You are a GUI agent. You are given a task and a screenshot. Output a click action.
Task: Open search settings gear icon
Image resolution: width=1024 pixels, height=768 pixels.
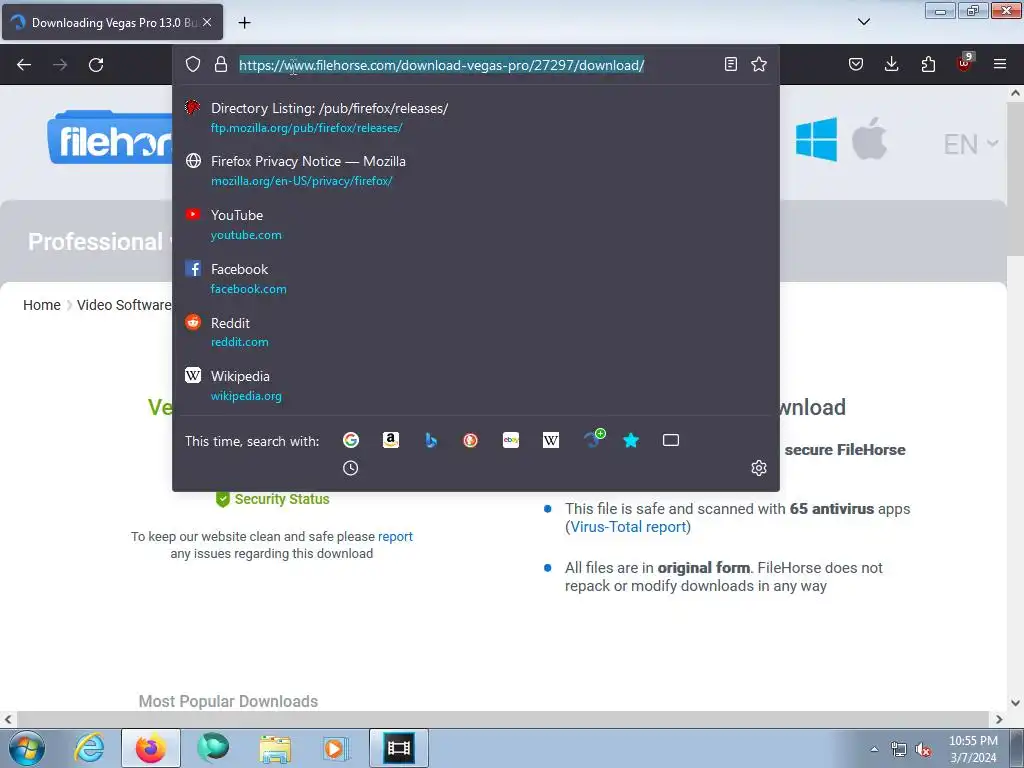[758, 468]
